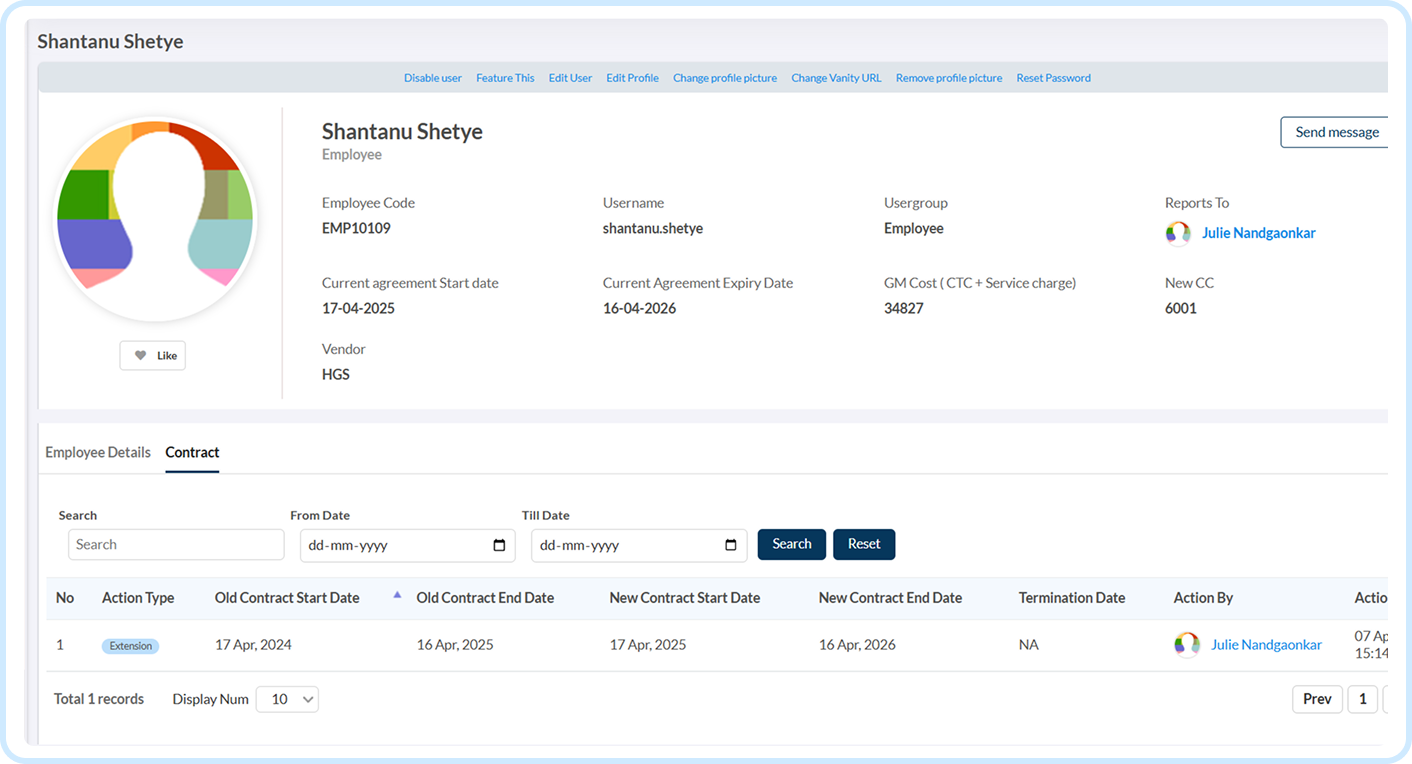Click Remove profile picture link
Viewport: 1412px width, 764px height.
click(x=949, y=78)
